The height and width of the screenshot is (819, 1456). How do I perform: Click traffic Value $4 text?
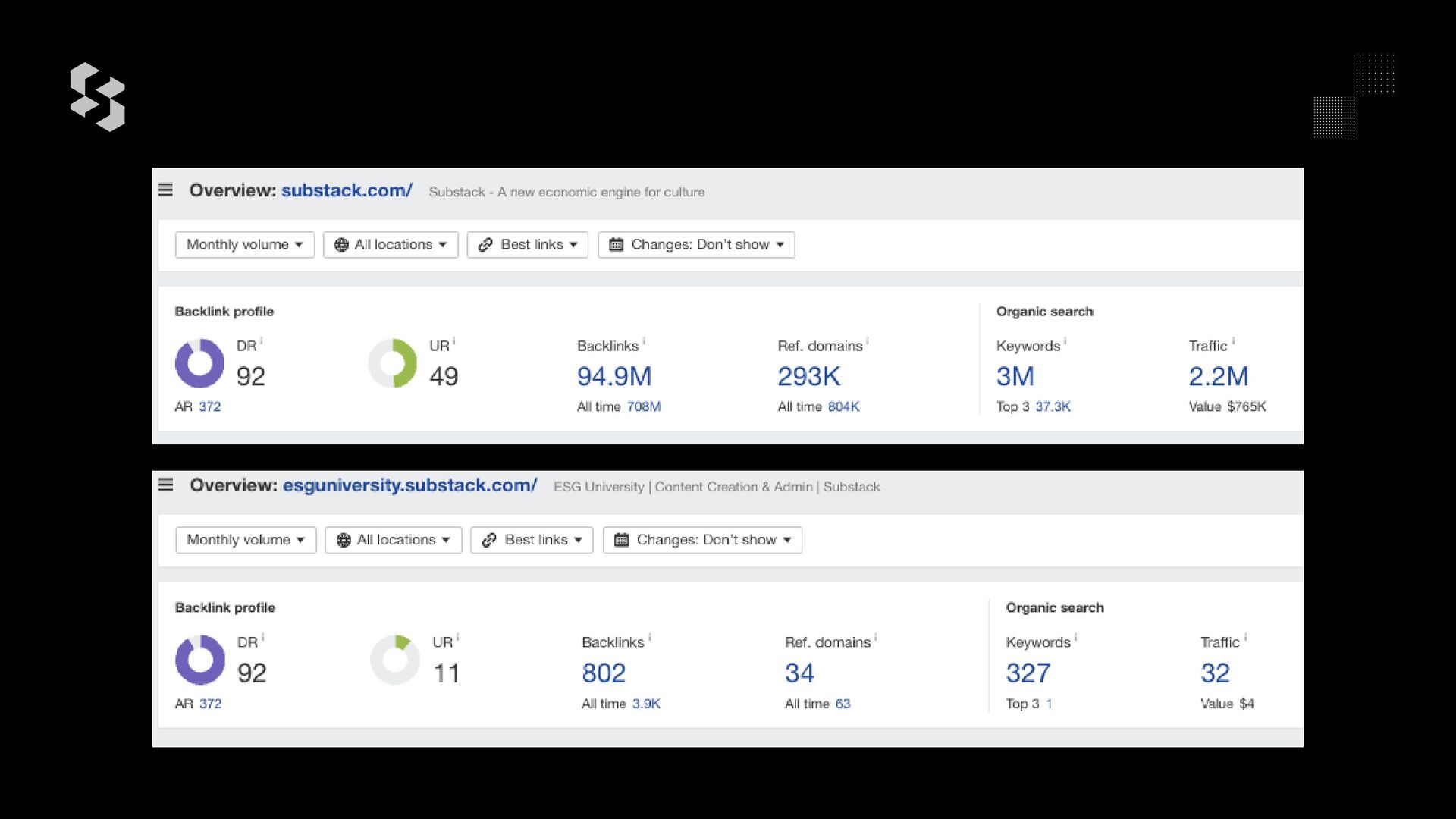pos(1227,704)
